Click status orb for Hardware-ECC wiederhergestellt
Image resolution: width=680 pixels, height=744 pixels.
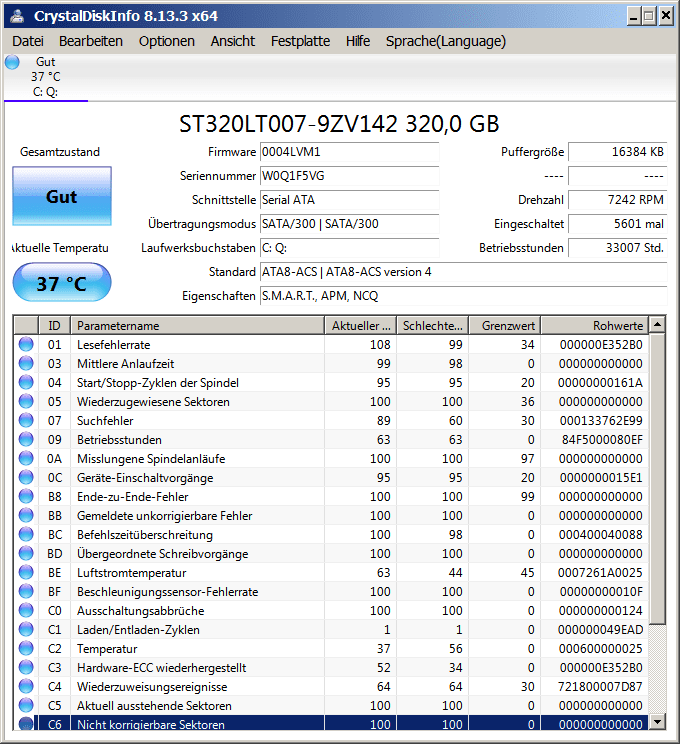coord(26,667)
